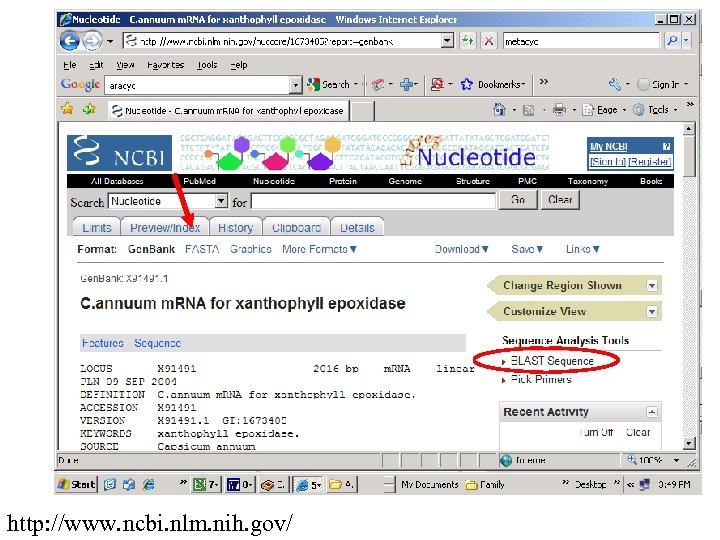Click the PubMed link in black navigation bar
Screen dimensions: 720x540
point(199,181)
